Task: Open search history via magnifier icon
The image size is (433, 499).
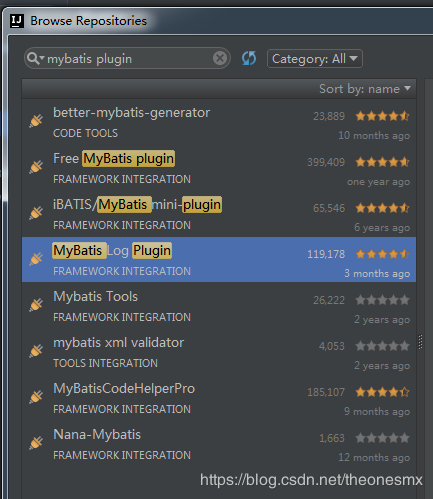Action: 35,58
